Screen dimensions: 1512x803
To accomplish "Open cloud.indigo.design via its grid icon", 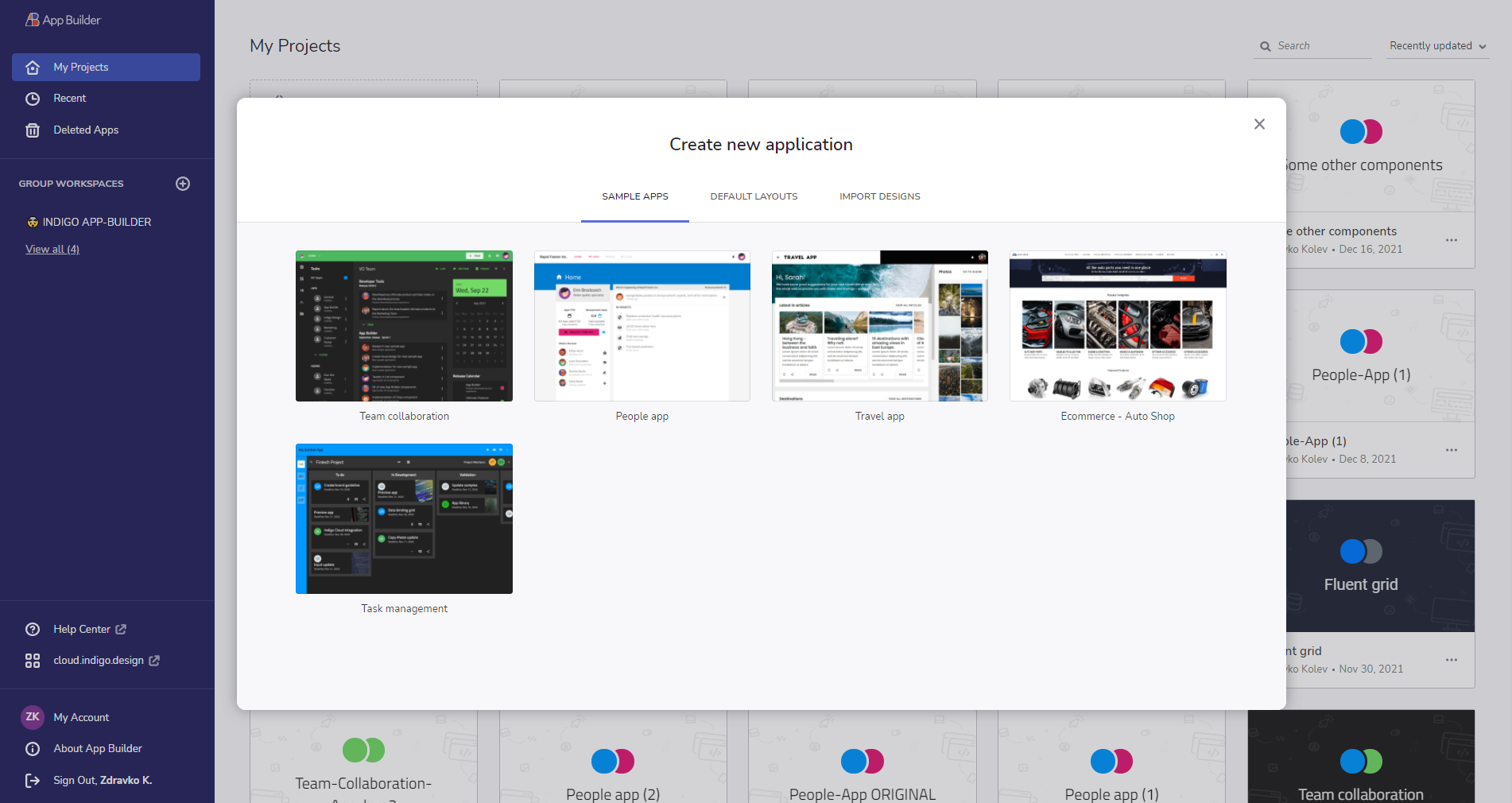I will coord(33,660).
